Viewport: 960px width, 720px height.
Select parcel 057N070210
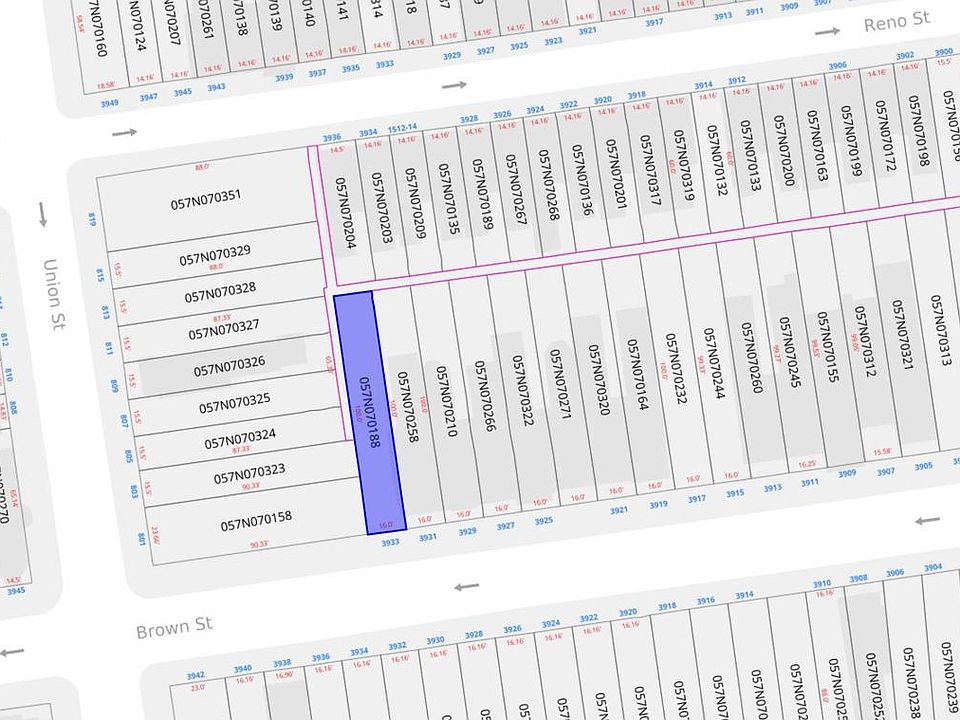pyautogui.click(x=446, y=402)
